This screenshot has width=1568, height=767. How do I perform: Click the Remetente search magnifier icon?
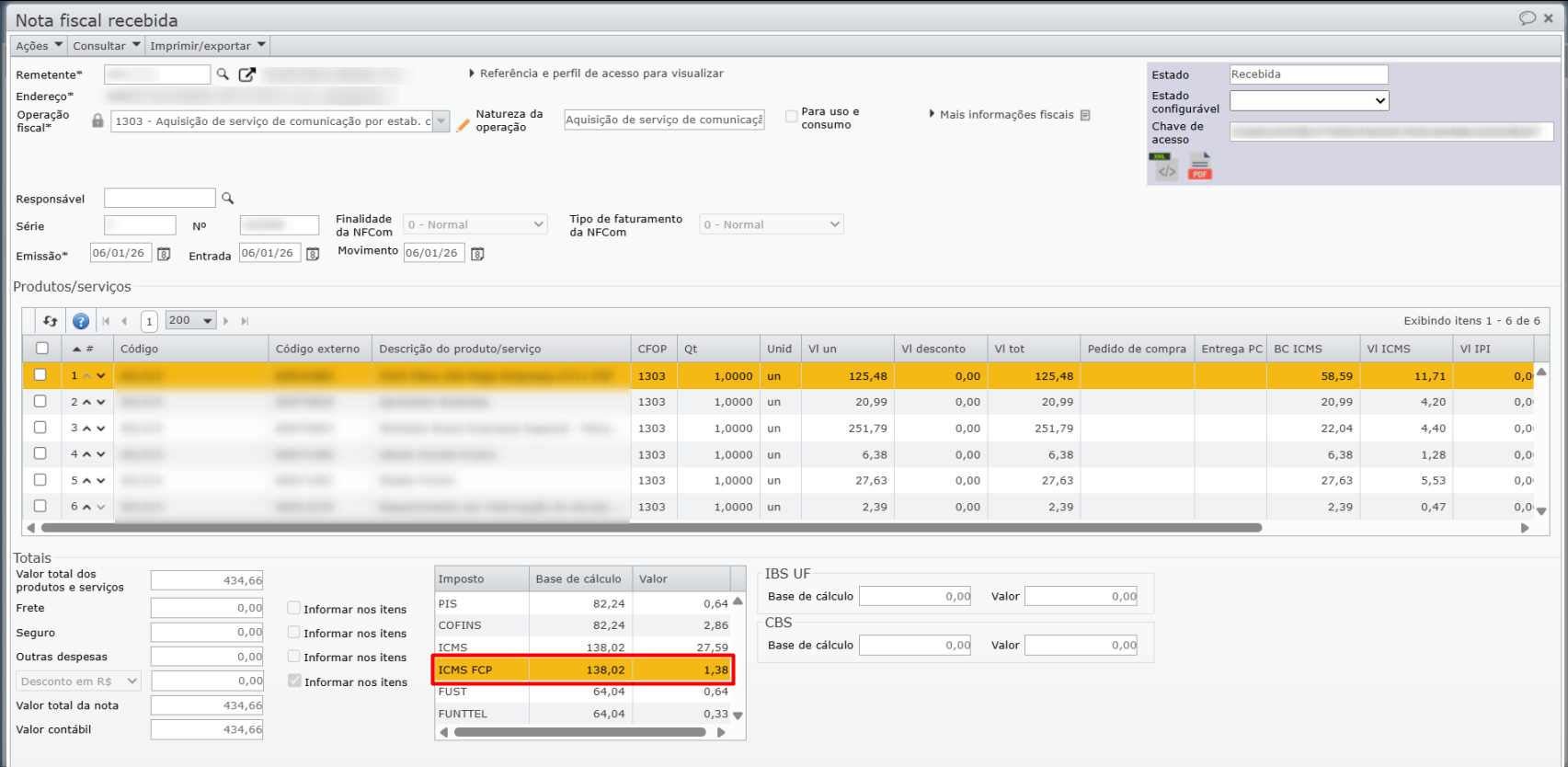click(x=223, y=74)
